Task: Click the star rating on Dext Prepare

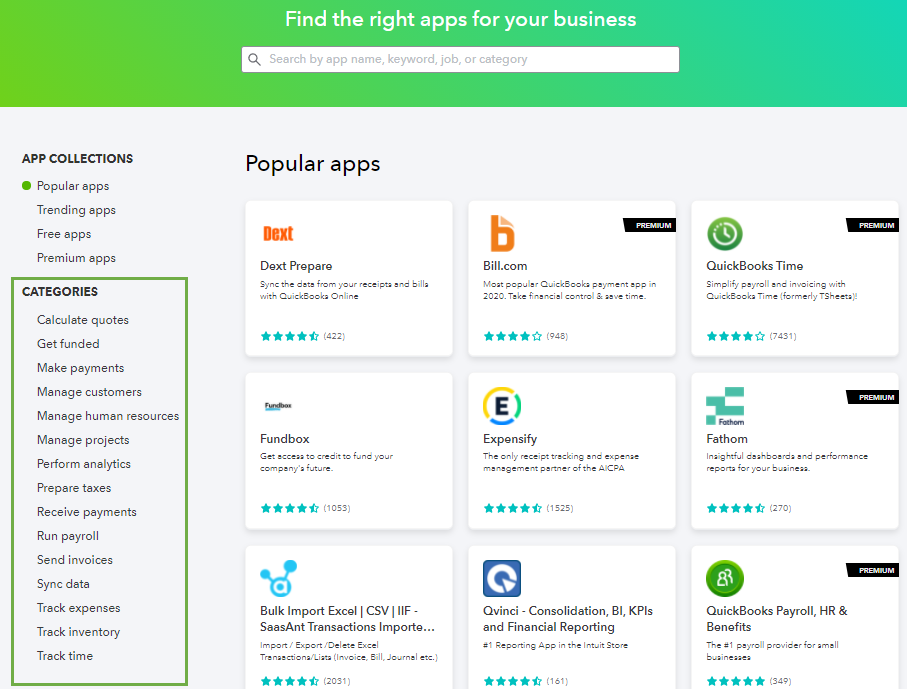Action: pos(290,336)
